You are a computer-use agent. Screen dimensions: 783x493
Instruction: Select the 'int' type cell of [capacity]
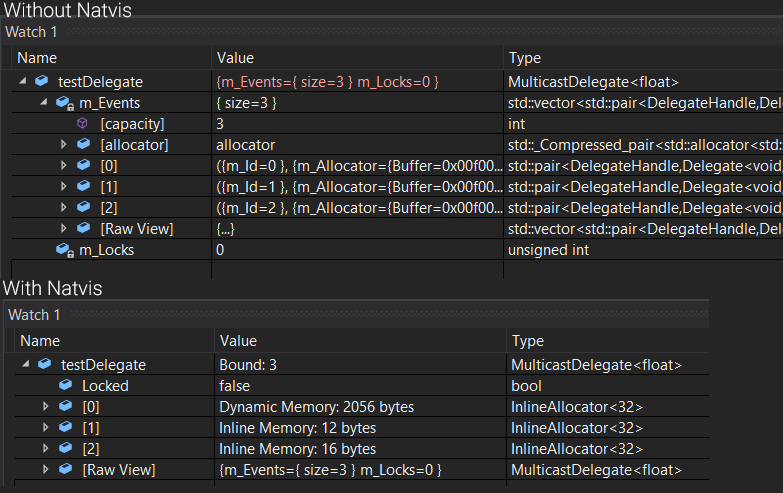tap(516, 124)
